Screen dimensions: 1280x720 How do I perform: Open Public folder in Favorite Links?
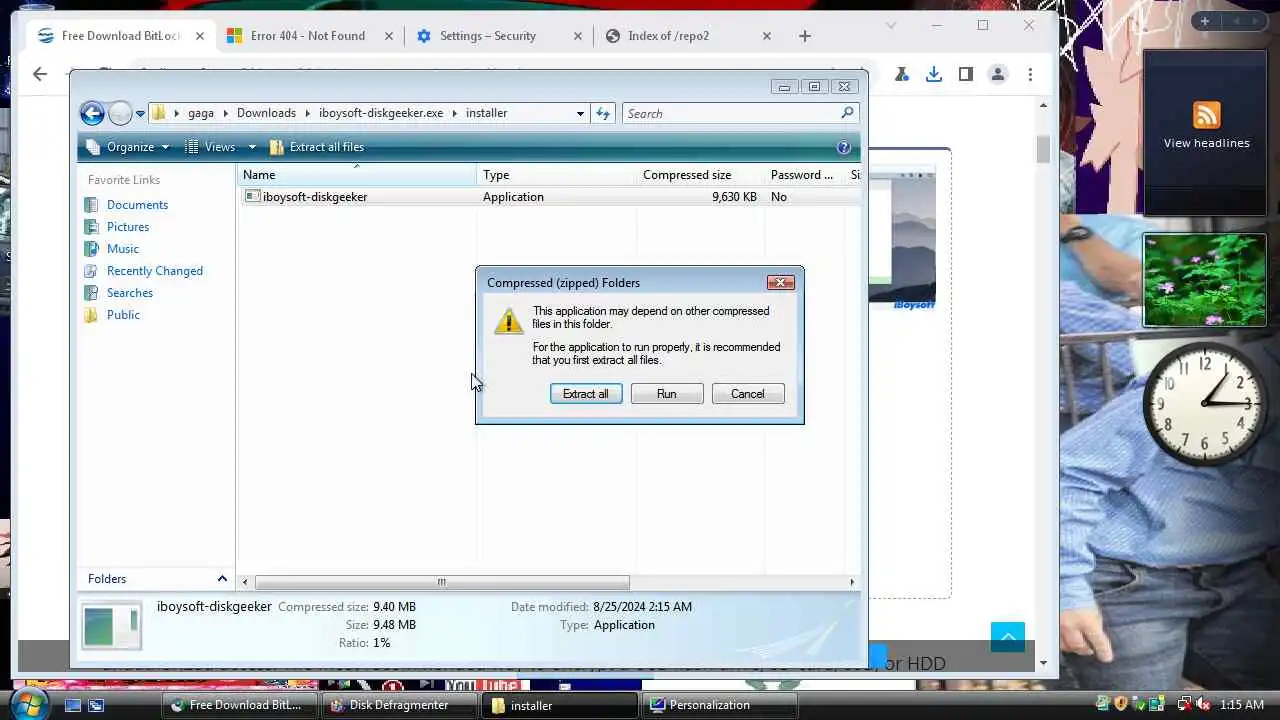[x=123, y=315]
